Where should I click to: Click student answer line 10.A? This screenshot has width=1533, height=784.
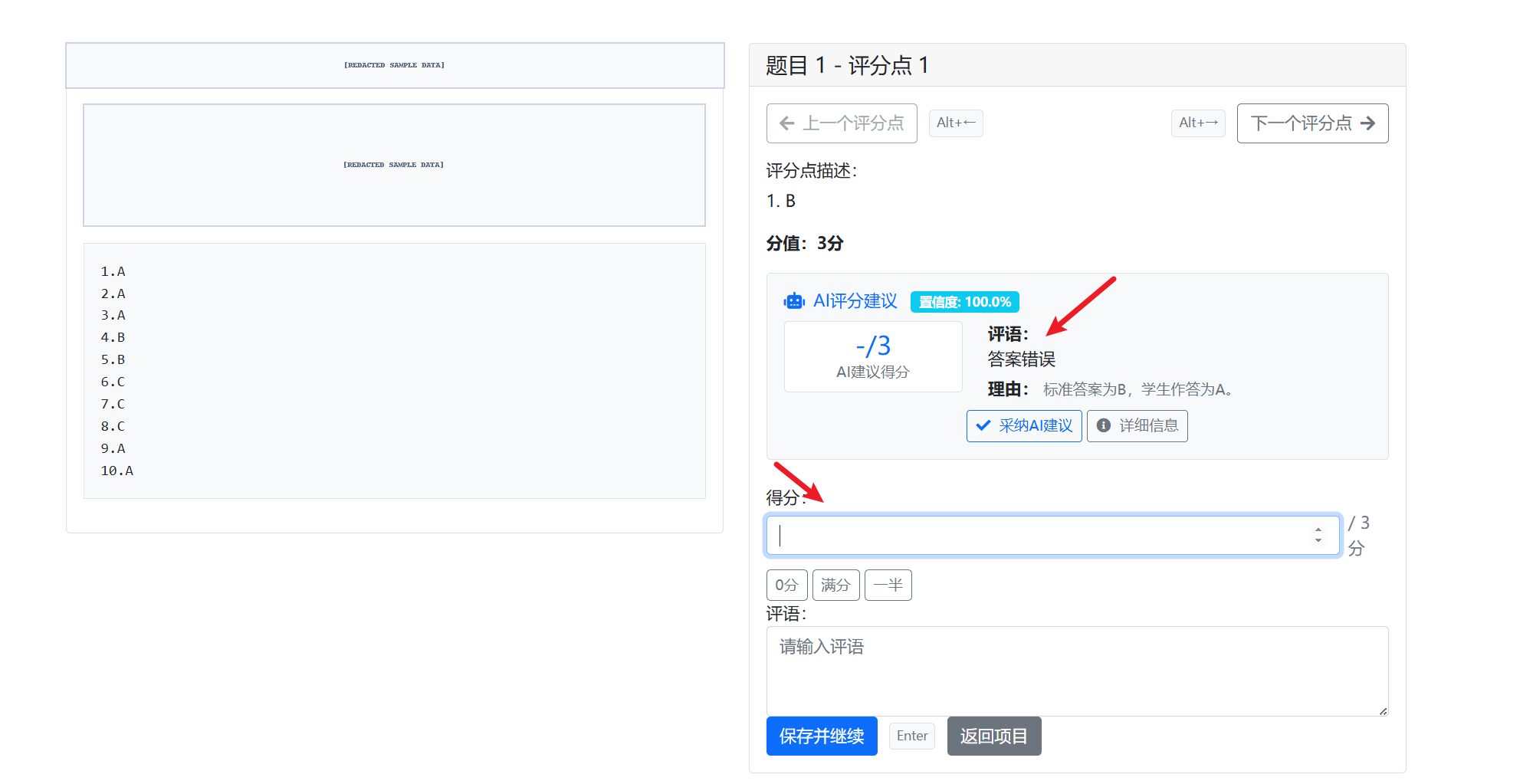click(117, 471)
